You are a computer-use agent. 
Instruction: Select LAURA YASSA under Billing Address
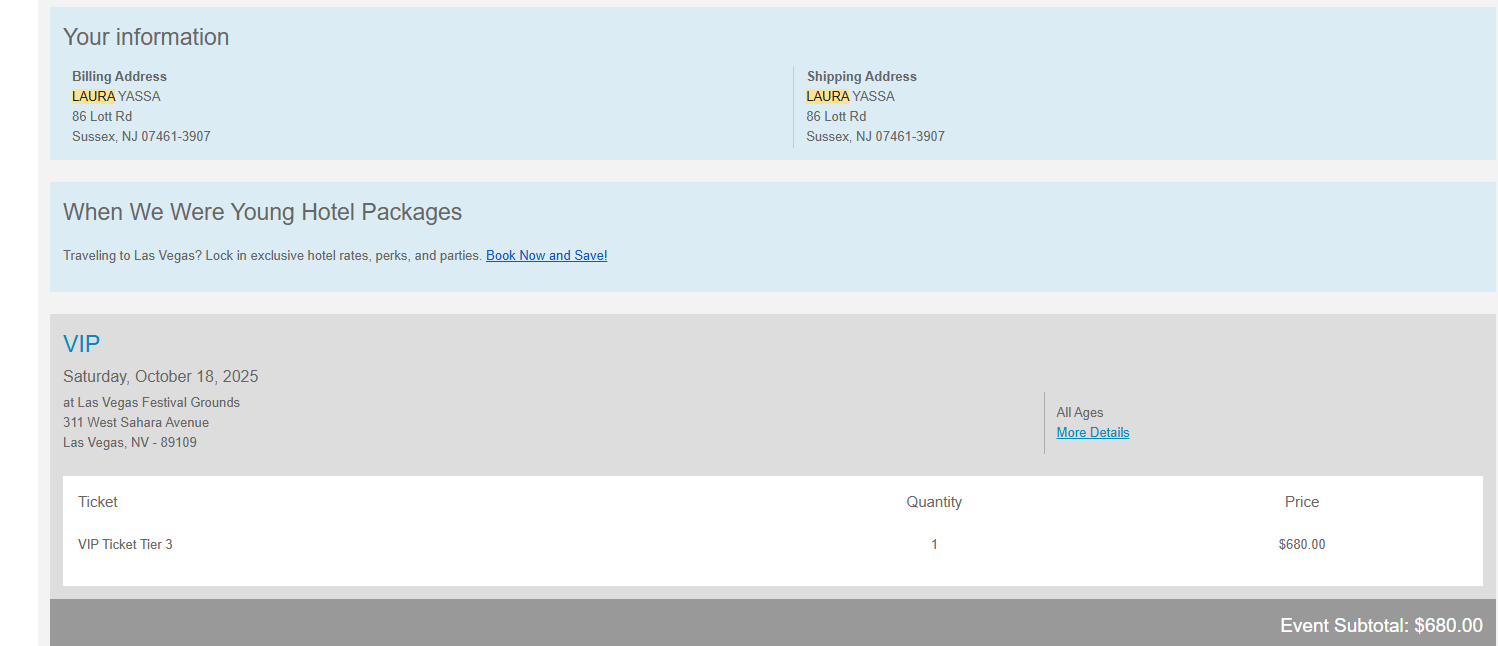116,96
